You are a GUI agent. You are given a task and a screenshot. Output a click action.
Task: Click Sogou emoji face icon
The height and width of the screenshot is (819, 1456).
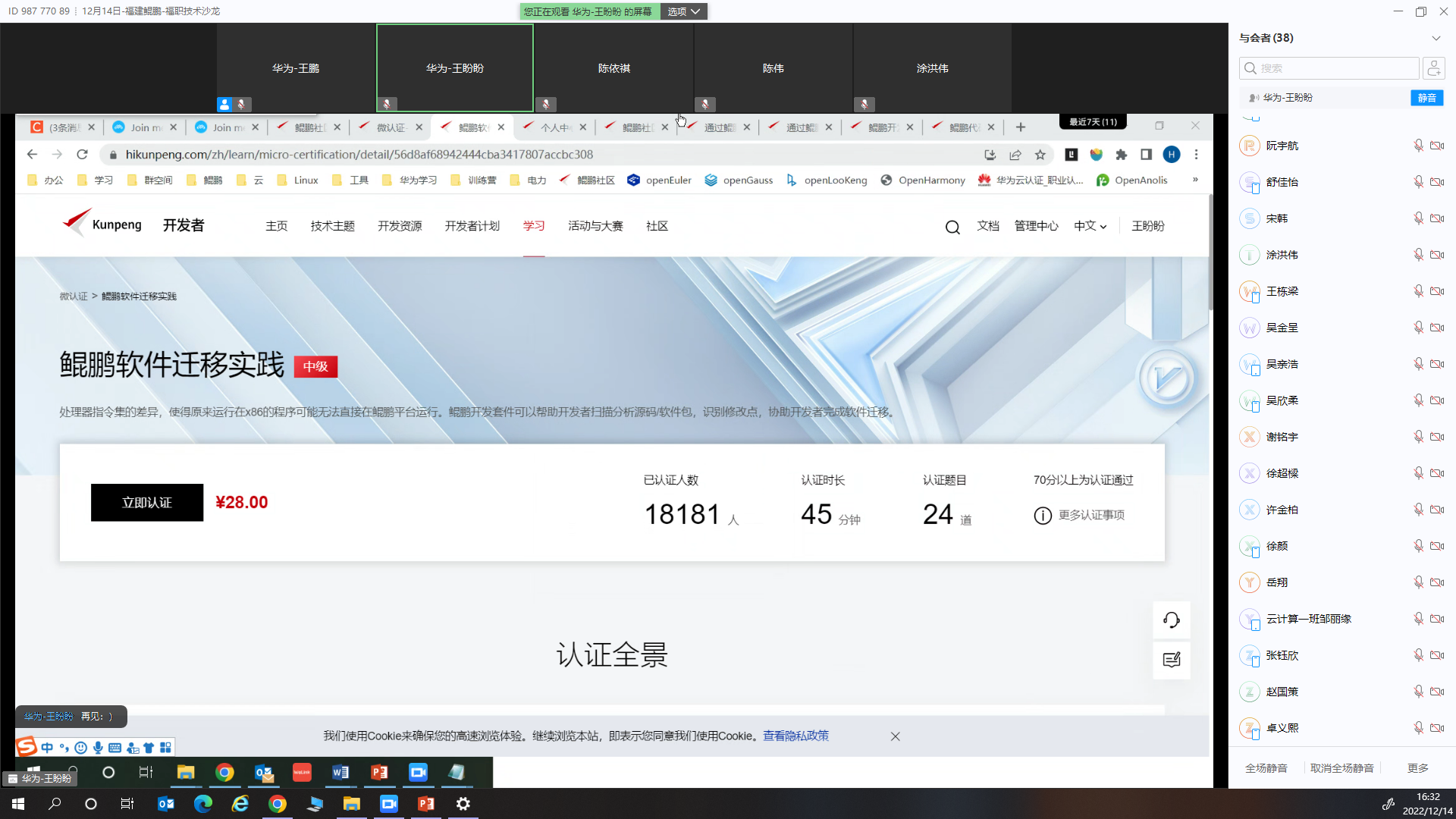(x=81, y=748)
